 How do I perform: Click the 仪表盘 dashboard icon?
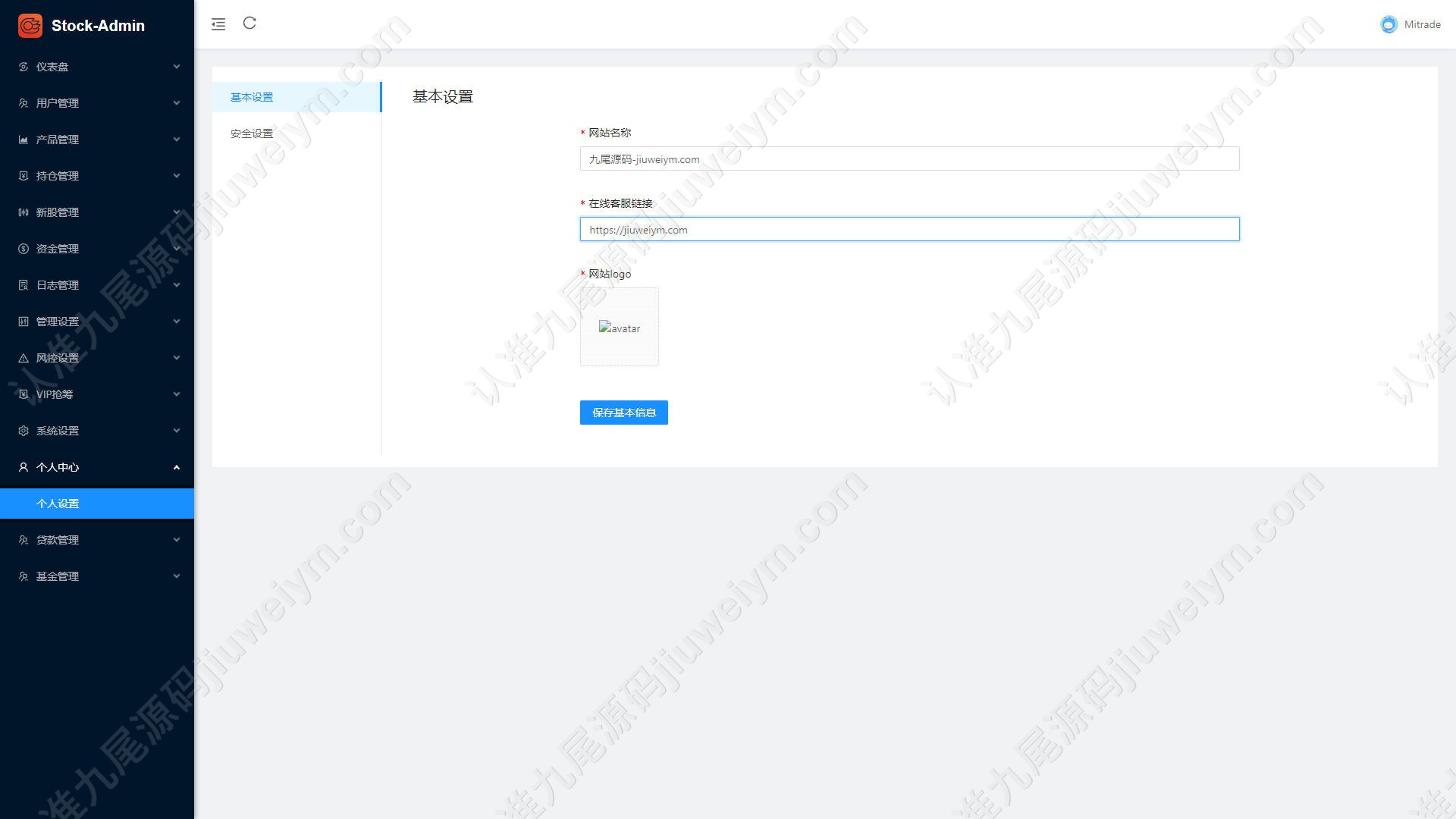(x=24, y=67)
